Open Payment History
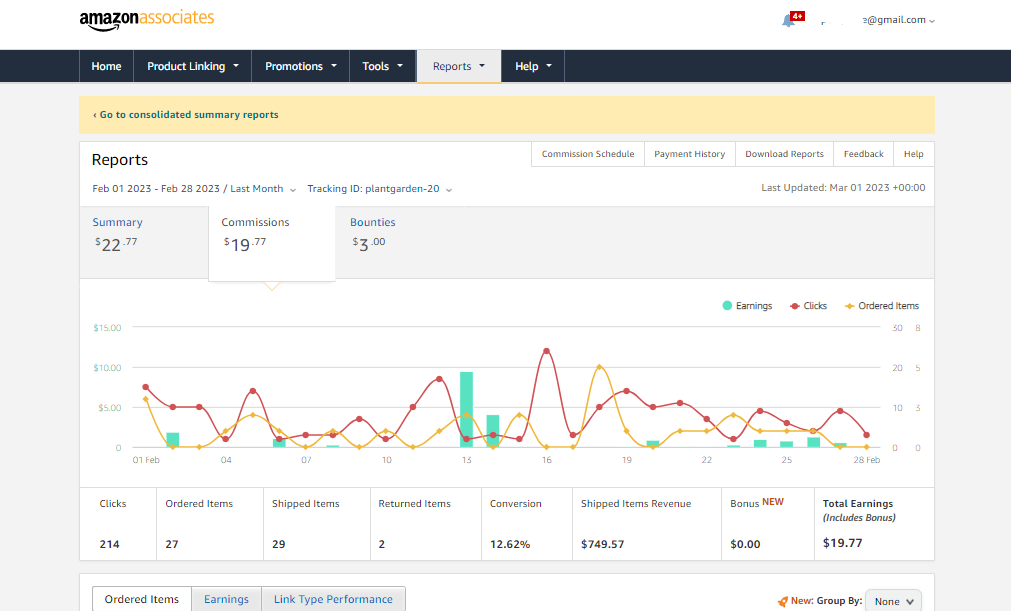 (690, 154)
